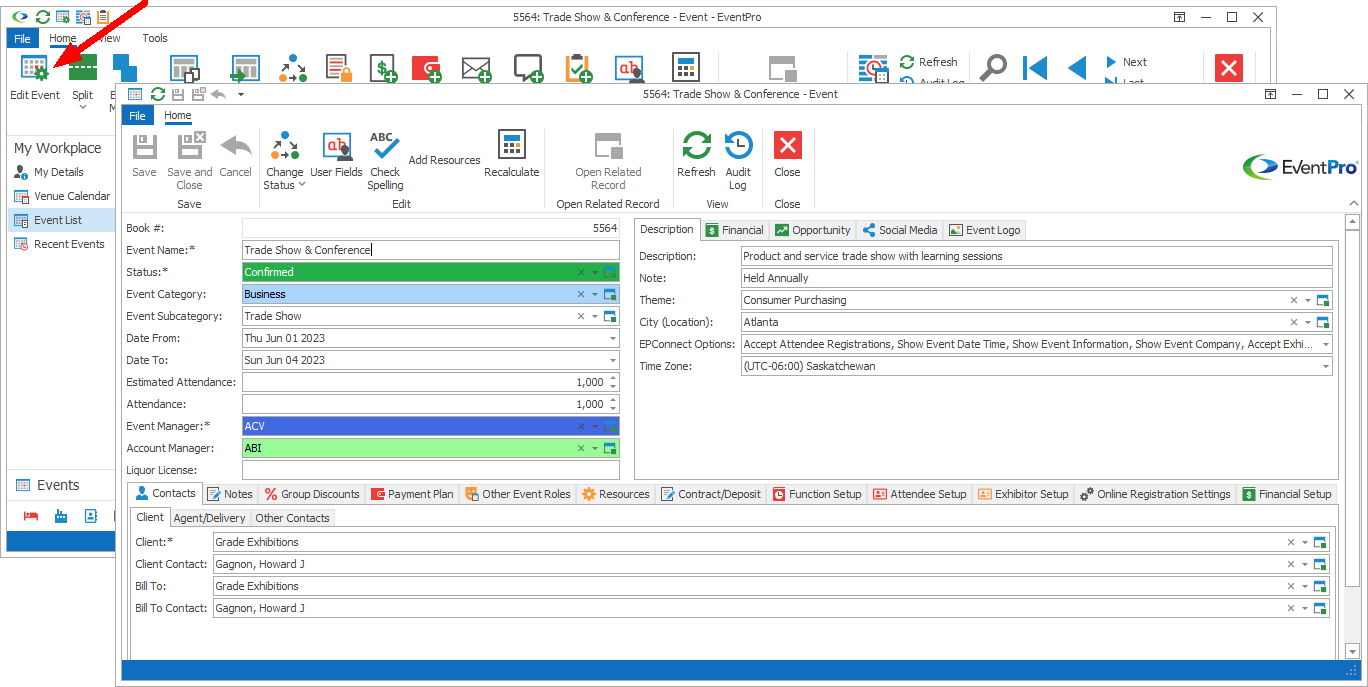Switch to Other Contacts sub-tab
The height and width of the screenshot is (687, 1368).
click(292, 518)
